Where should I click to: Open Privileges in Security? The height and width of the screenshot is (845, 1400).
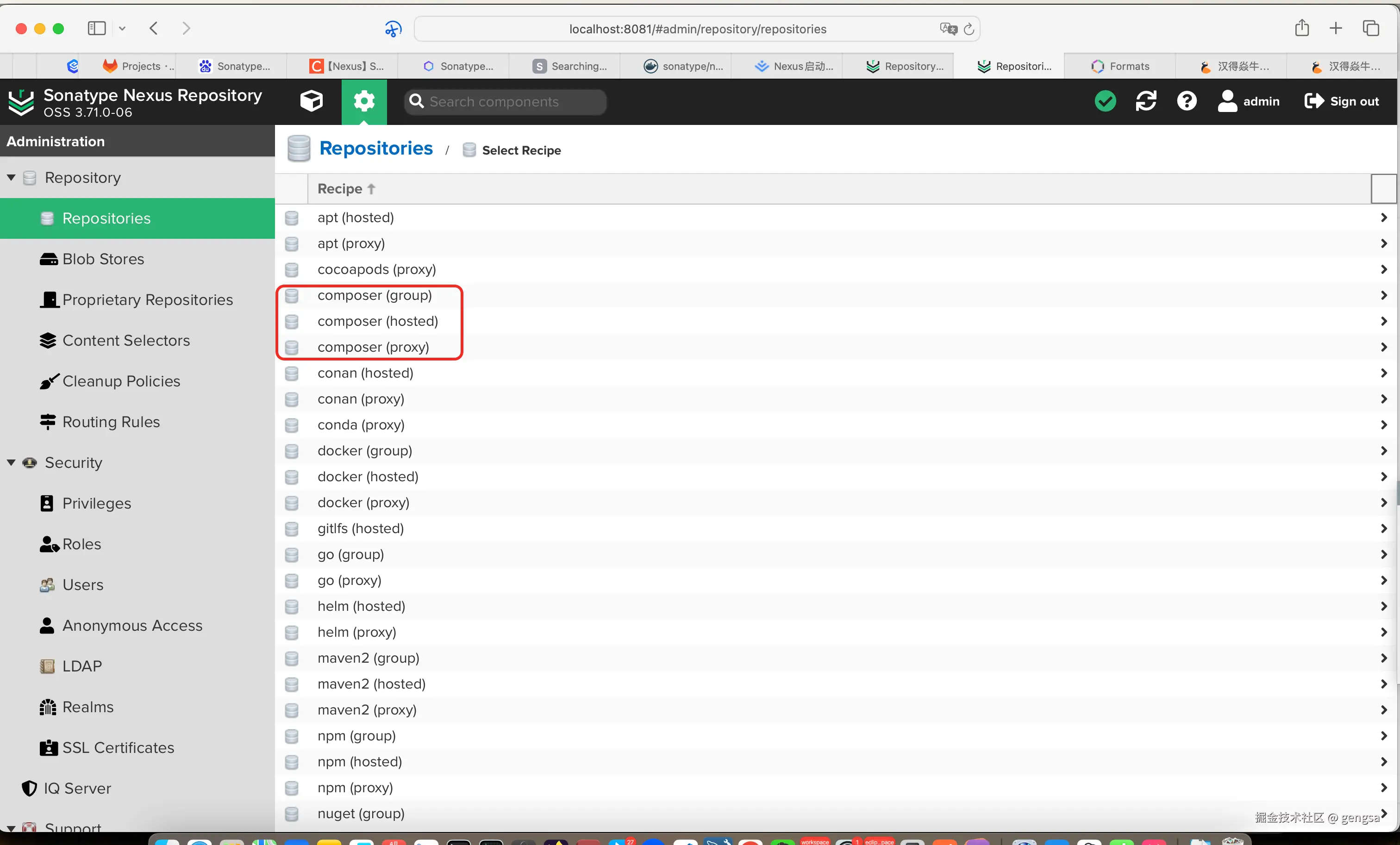pos(137,503)
